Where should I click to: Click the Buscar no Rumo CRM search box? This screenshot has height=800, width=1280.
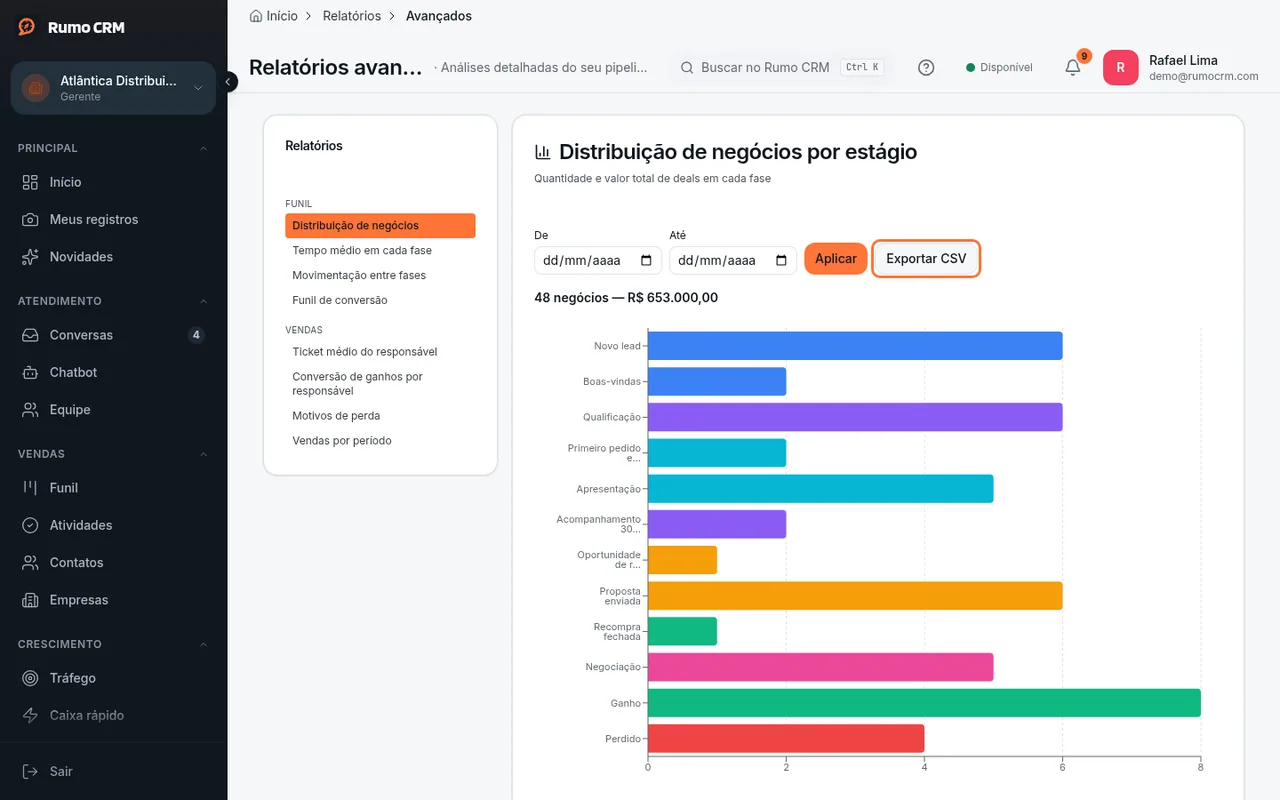pyautogui.click(x=780, y=68)
